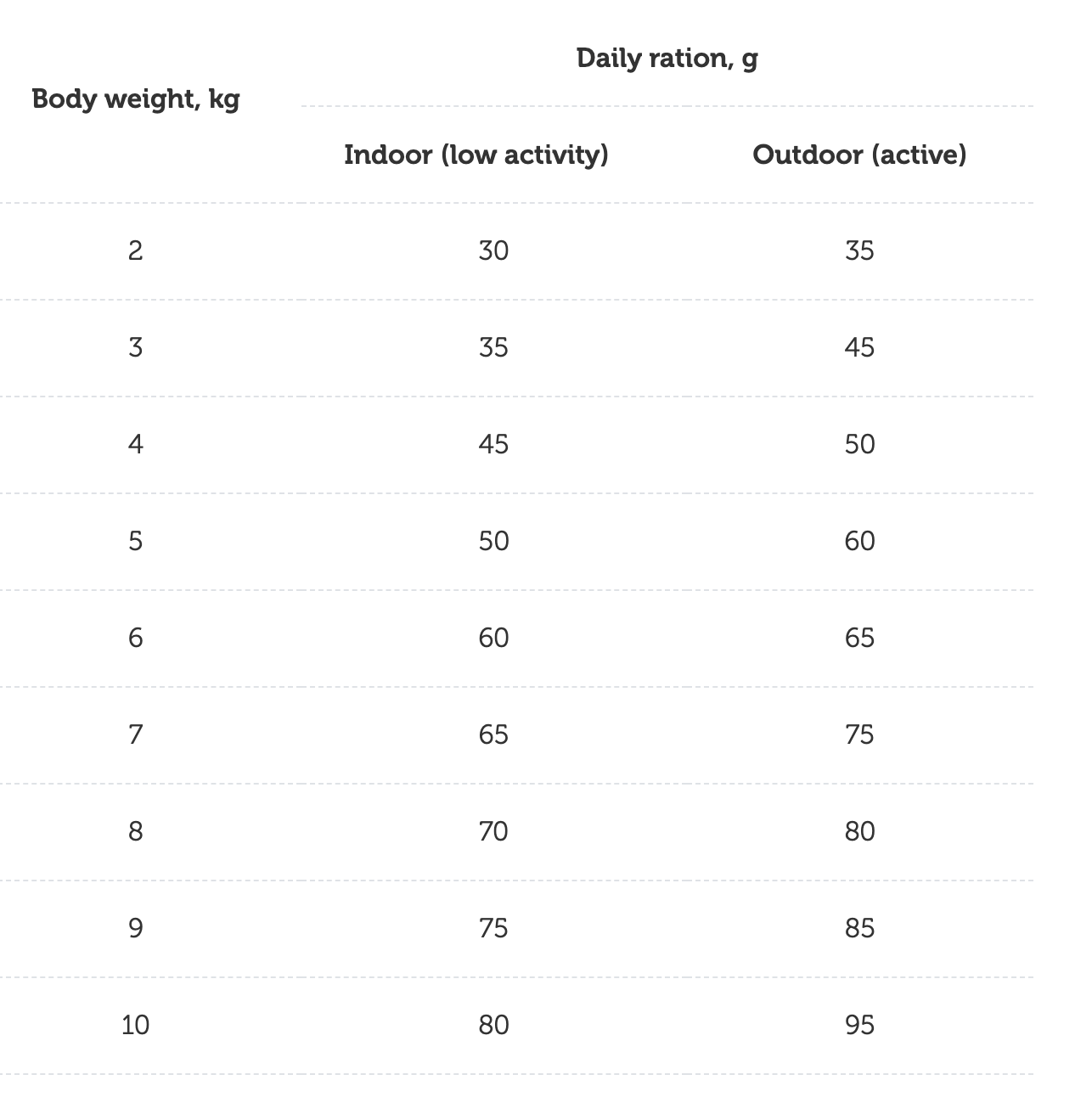The image size is (1092, 1114).
Task: Click outdoor ration 85 for 9 kg
Action: click(859, 928)
